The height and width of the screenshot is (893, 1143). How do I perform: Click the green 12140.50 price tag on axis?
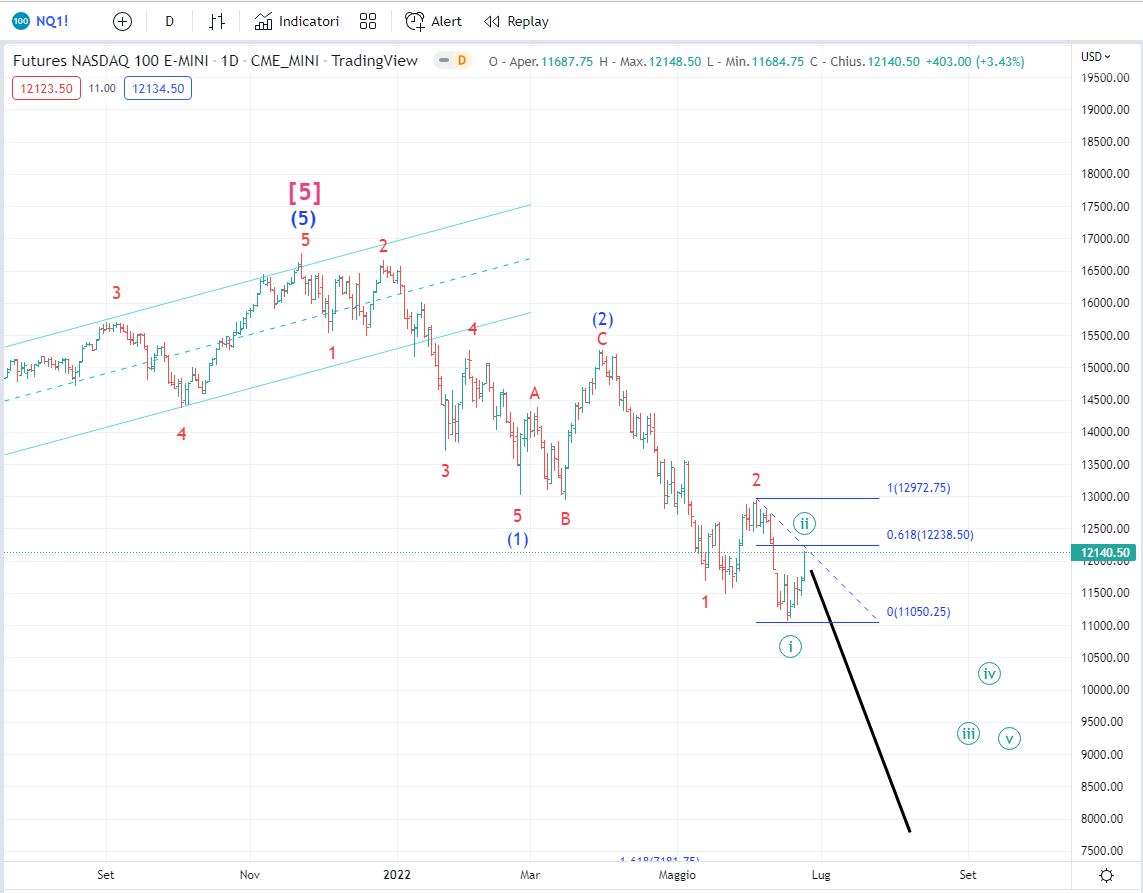(1105, 553)
